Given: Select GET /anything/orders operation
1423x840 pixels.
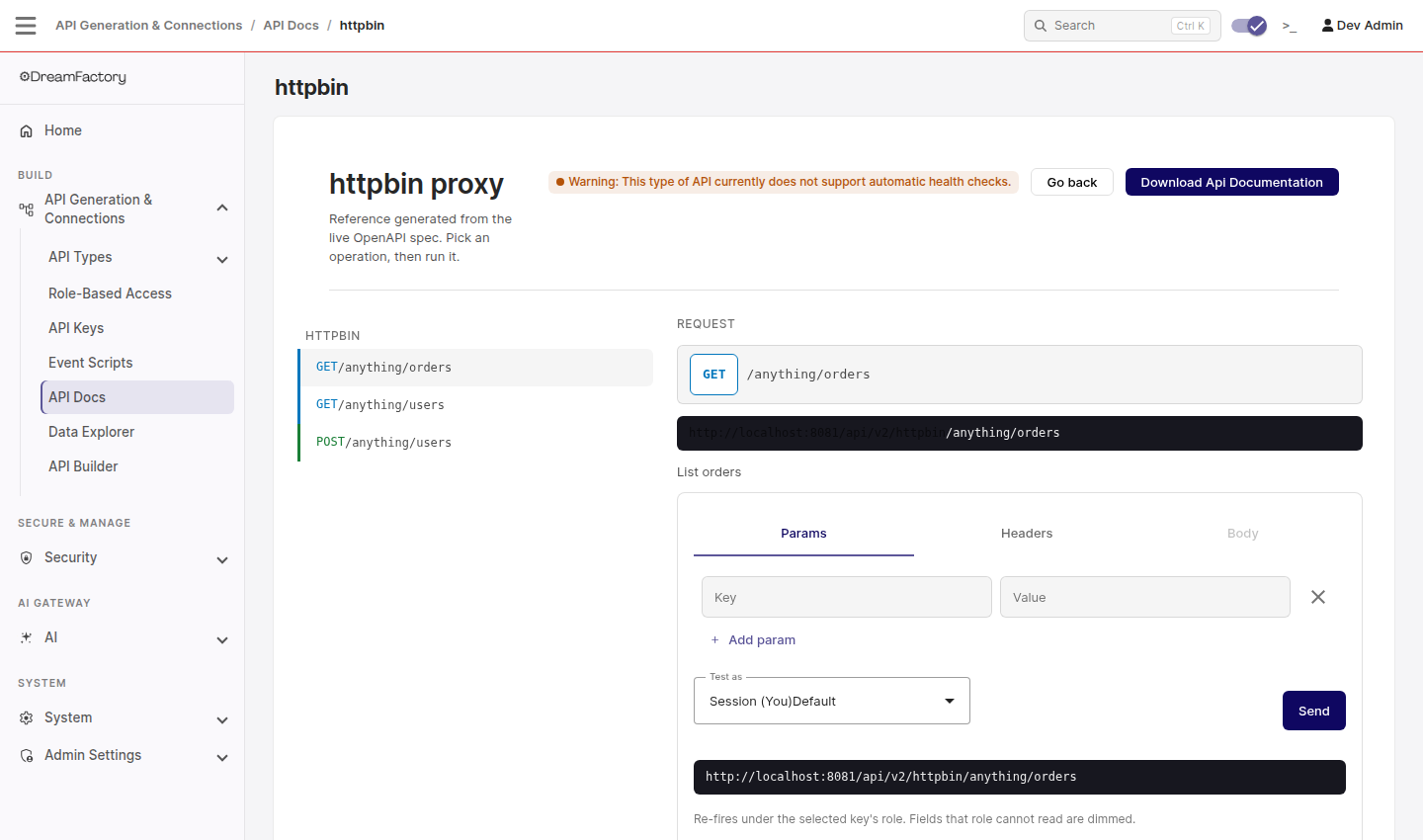Looking at the screenshot, I should [475, 368].
